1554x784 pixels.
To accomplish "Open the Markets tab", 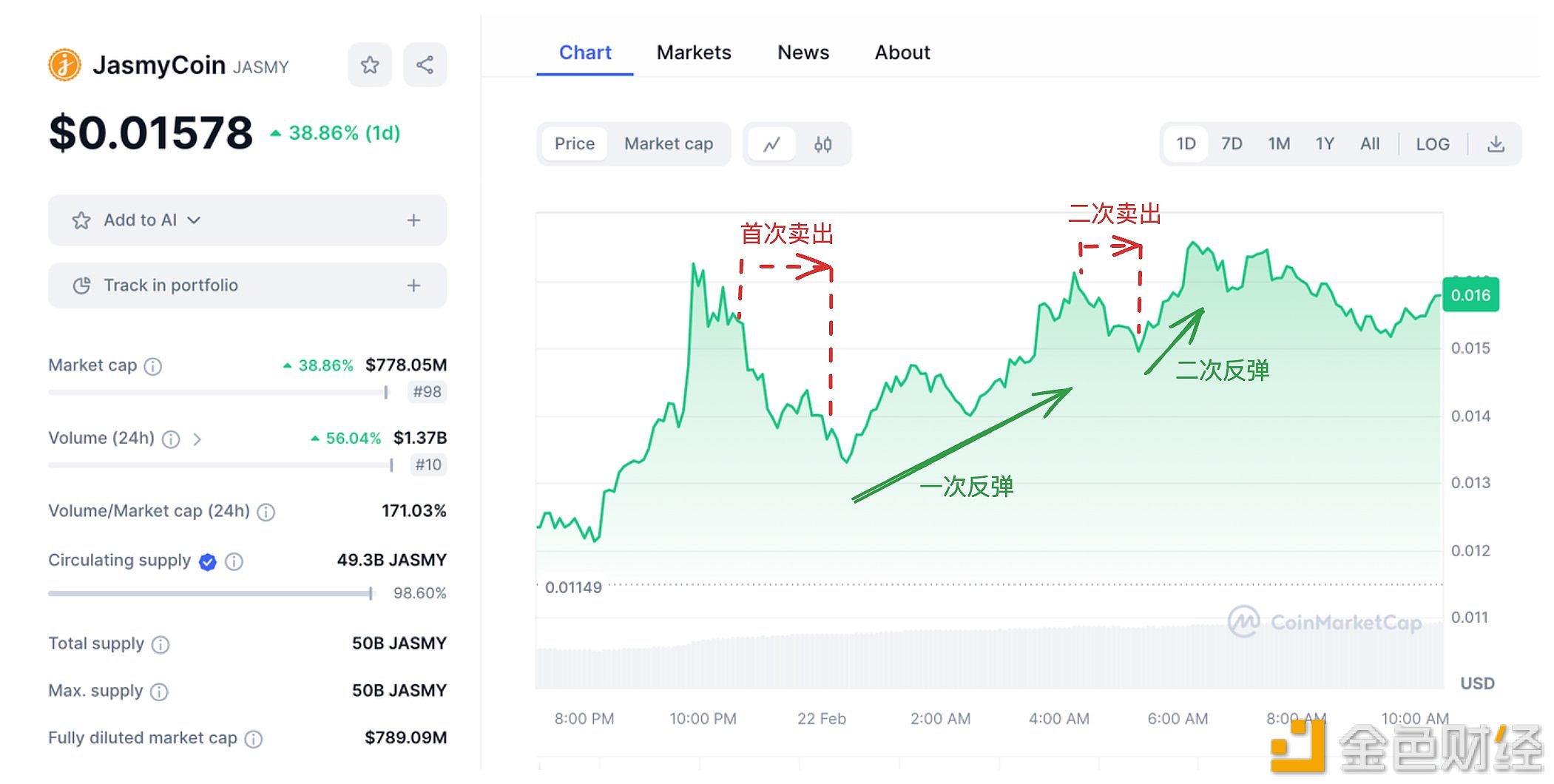I will coord(693,53).
